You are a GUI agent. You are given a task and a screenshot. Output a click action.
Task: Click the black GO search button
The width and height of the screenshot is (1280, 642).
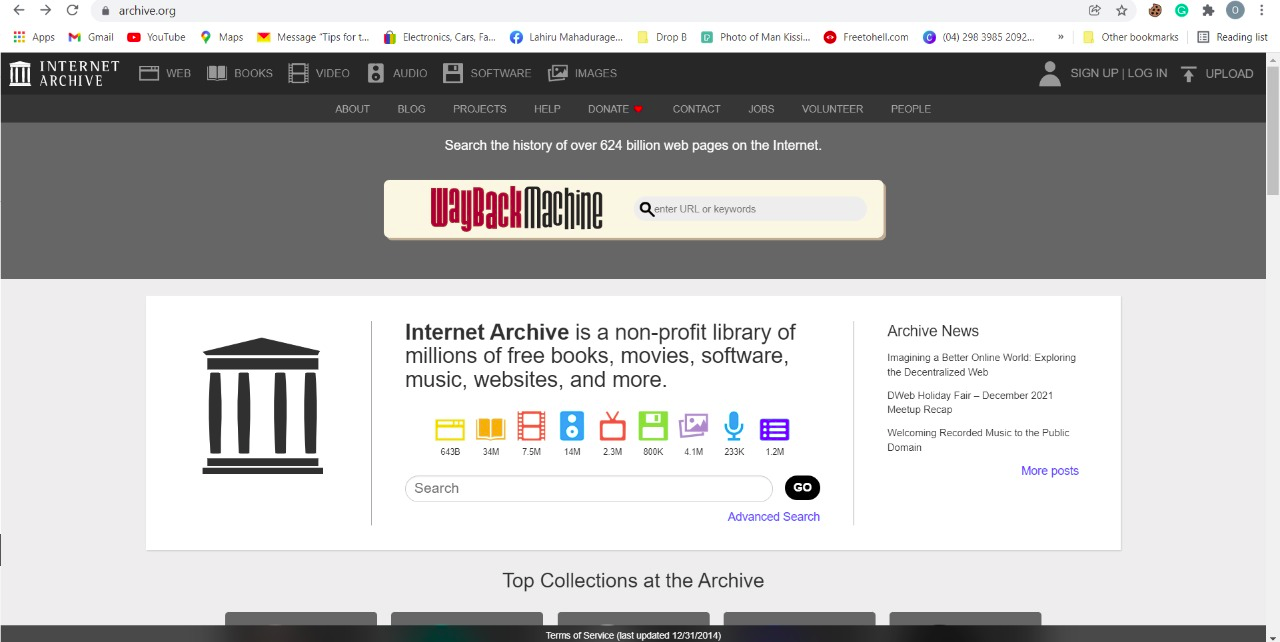(802, 488)
